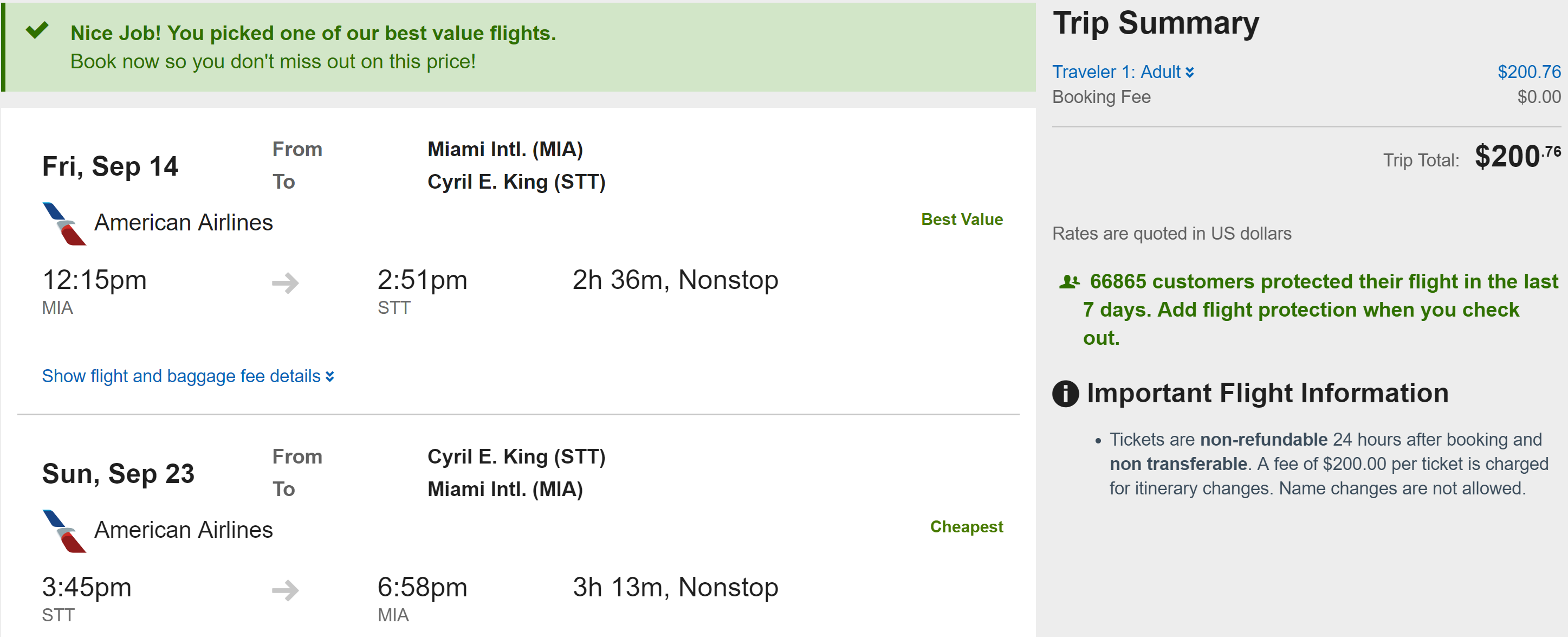Click the customers icon beside flight protection
The image size is (1568, 637).
pos(1068,282)
